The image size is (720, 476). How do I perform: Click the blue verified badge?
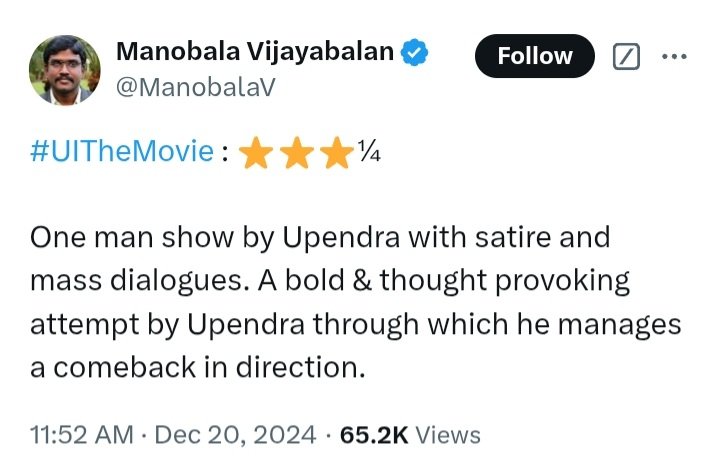414,52
